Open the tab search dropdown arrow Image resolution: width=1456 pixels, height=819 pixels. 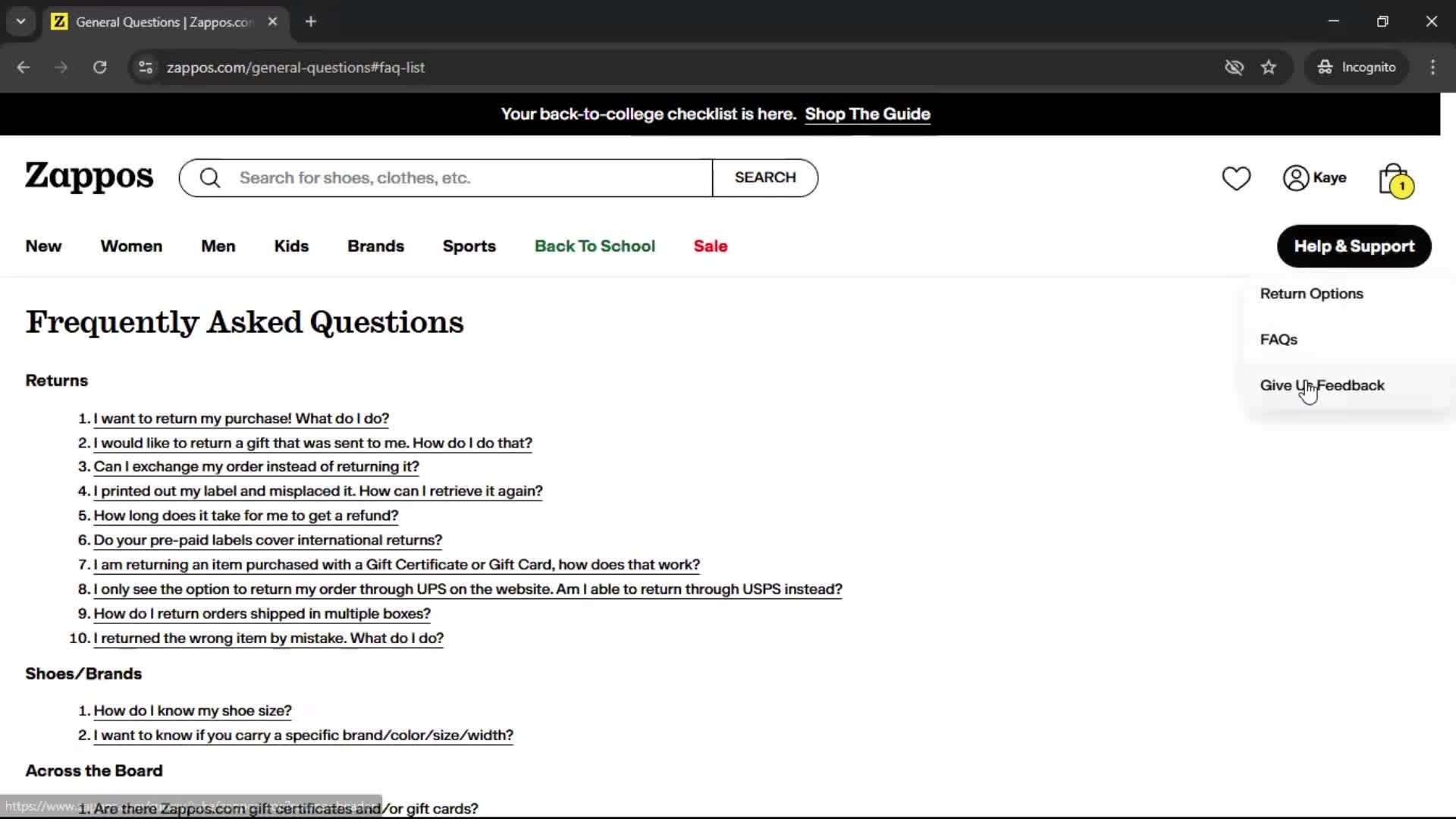coord(21,22)
